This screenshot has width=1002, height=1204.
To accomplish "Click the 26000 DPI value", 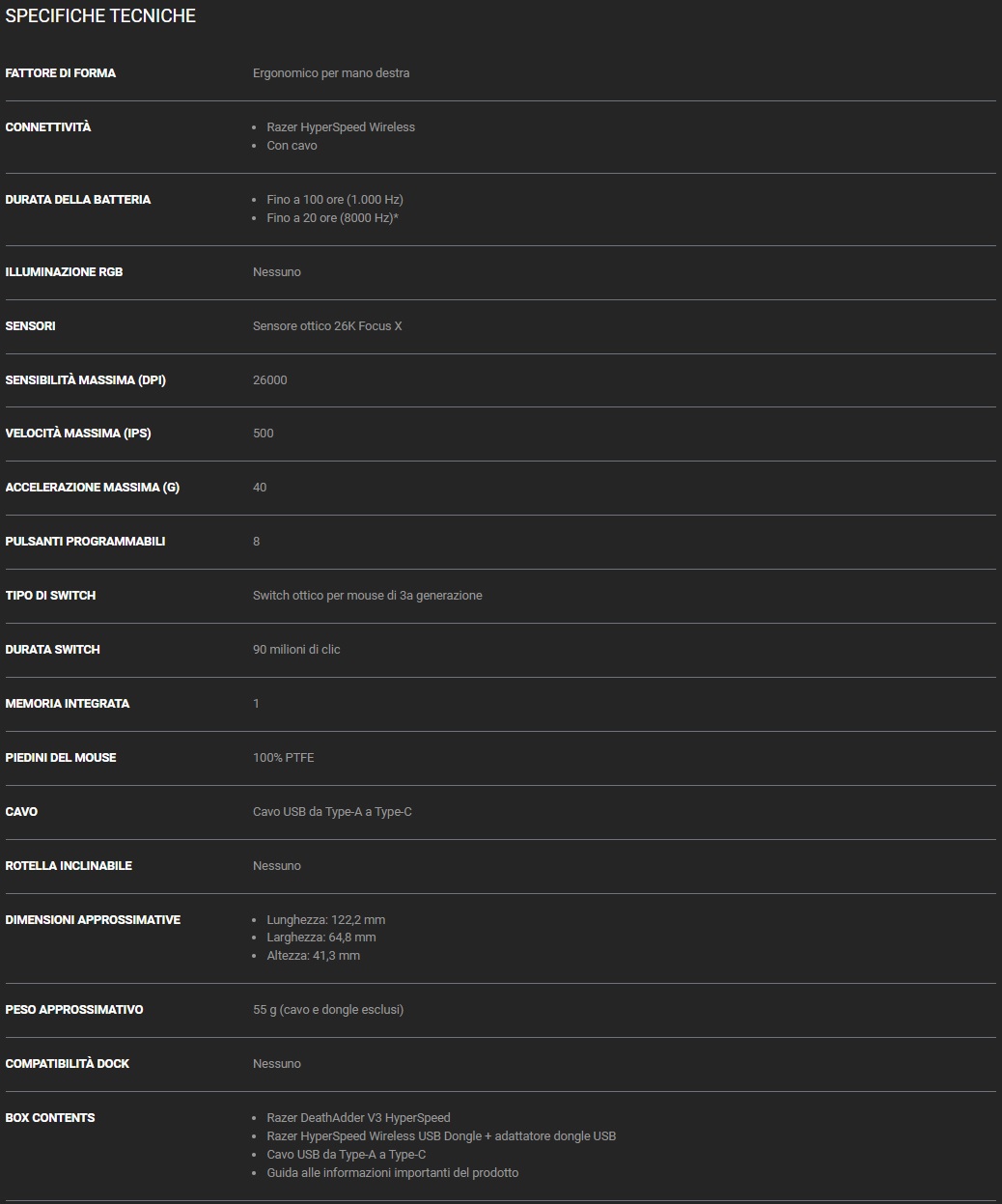I will coord(270,380).
